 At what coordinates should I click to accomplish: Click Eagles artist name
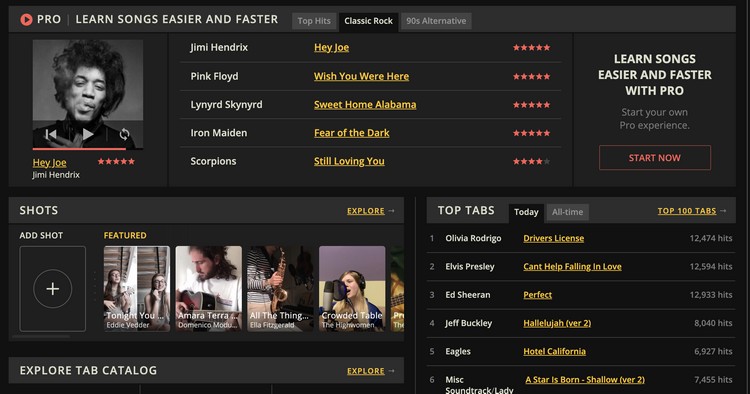tap(458, 351)
